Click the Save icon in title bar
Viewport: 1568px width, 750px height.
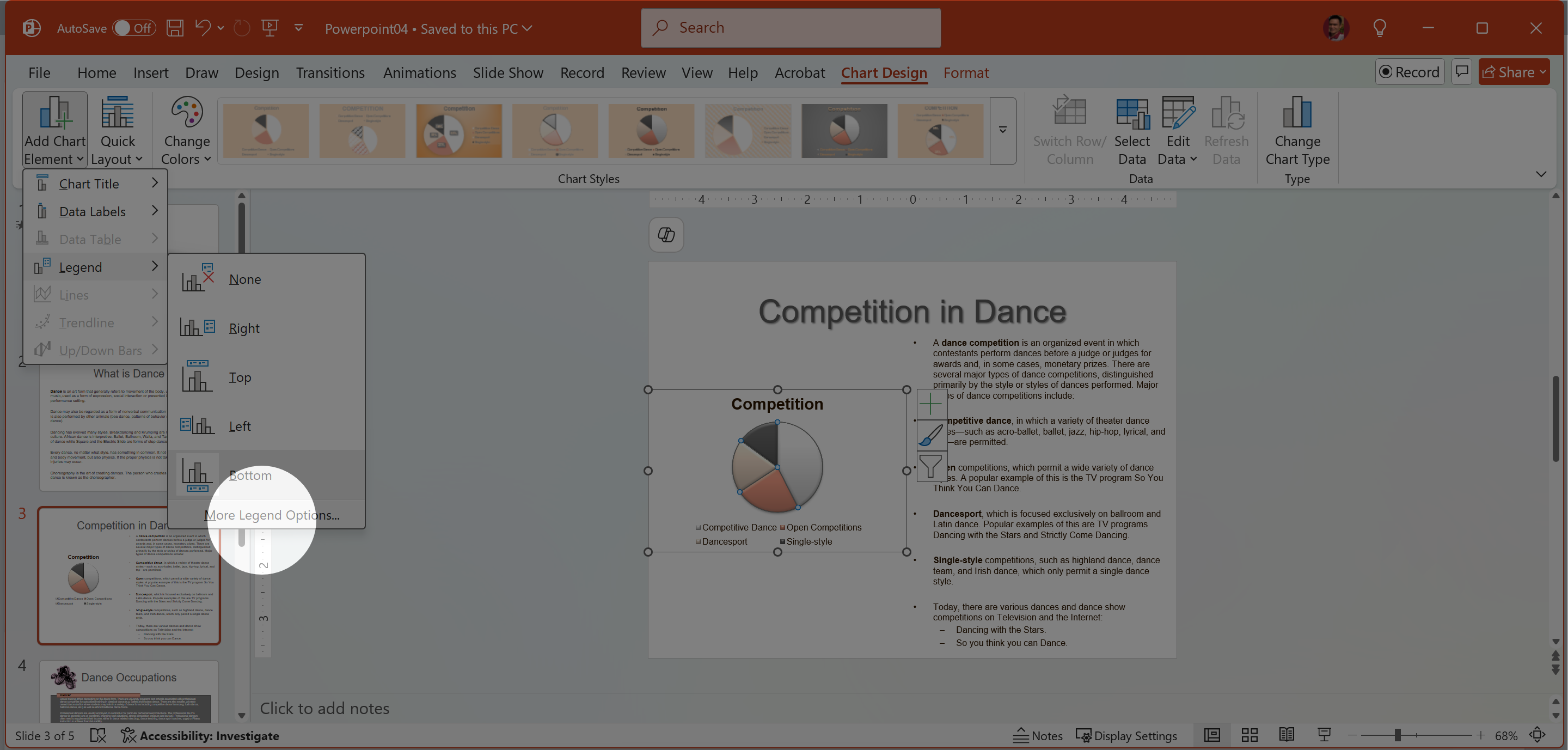point(175,28)
